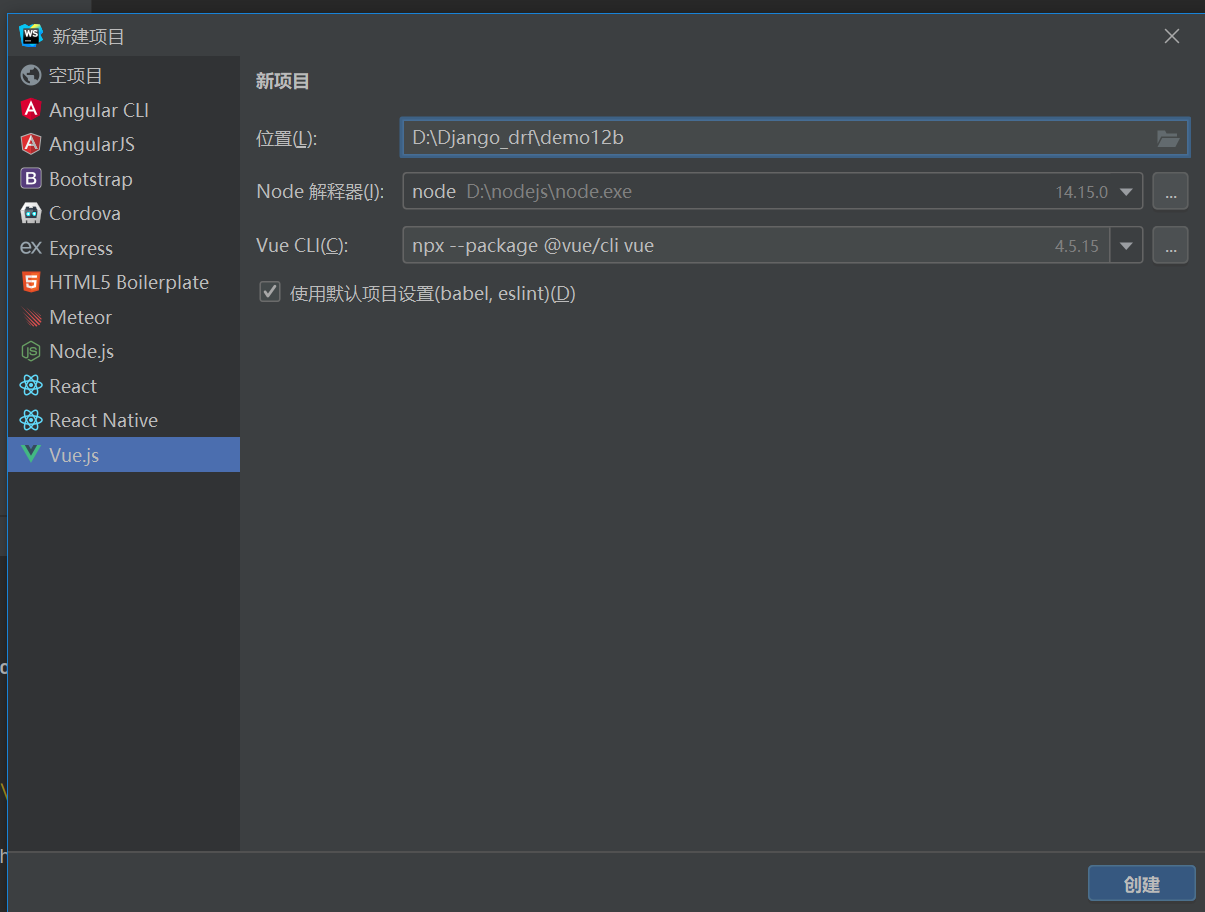
Task: Click the 新项目 heading
Action: pyautogui.click(x=283, y=82)
